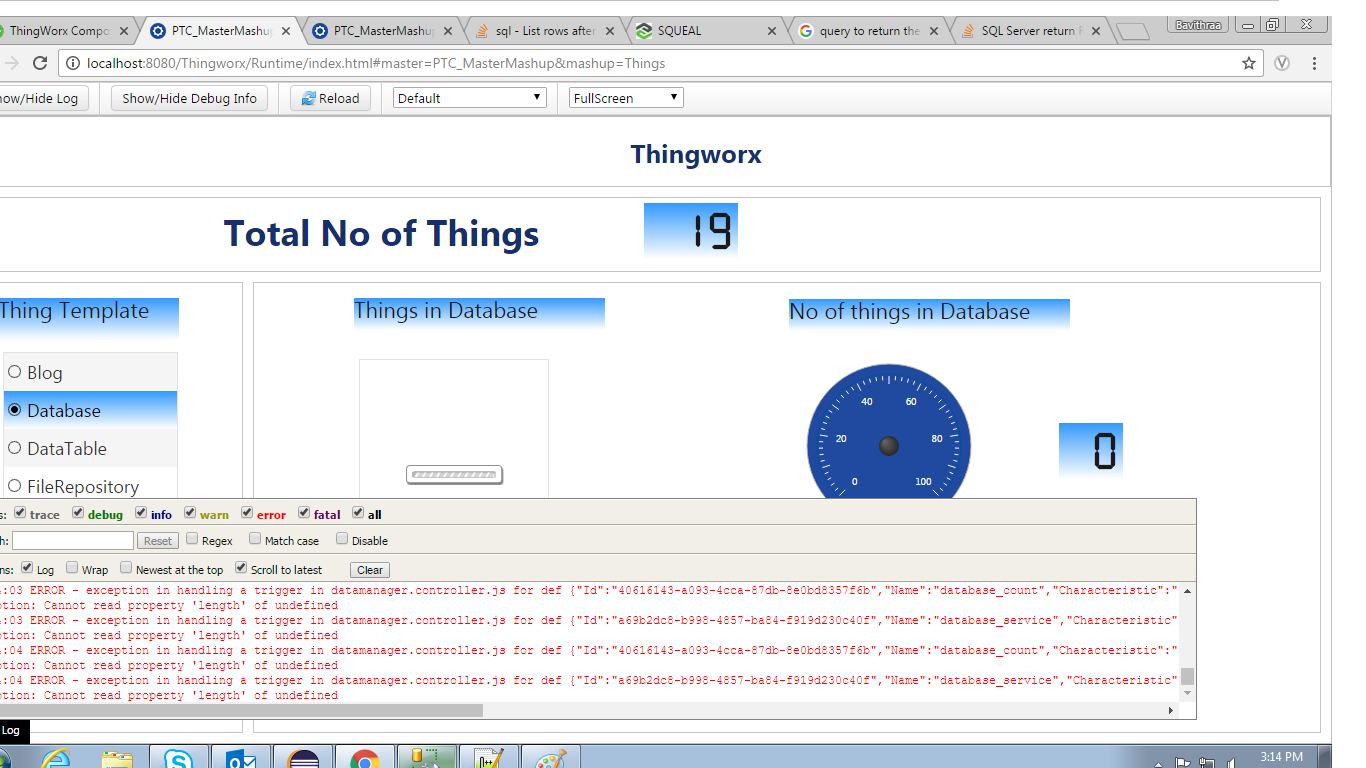This screenshot has height=768, width=1366.
Task: Open Google Chrome taskbar icon
Action: (x=365, y=757)
